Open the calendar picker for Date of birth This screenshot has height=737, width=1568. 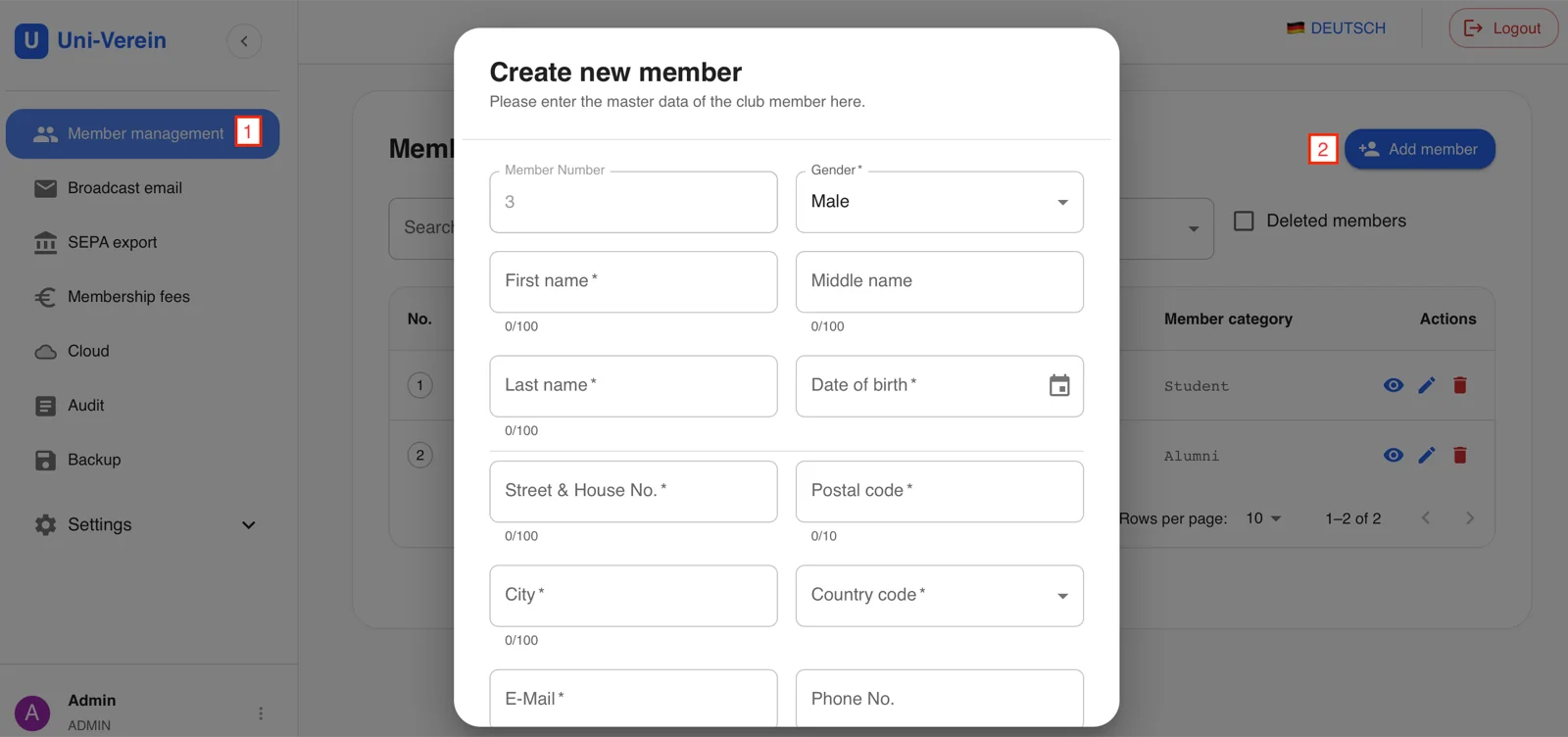click(1059, 385)
